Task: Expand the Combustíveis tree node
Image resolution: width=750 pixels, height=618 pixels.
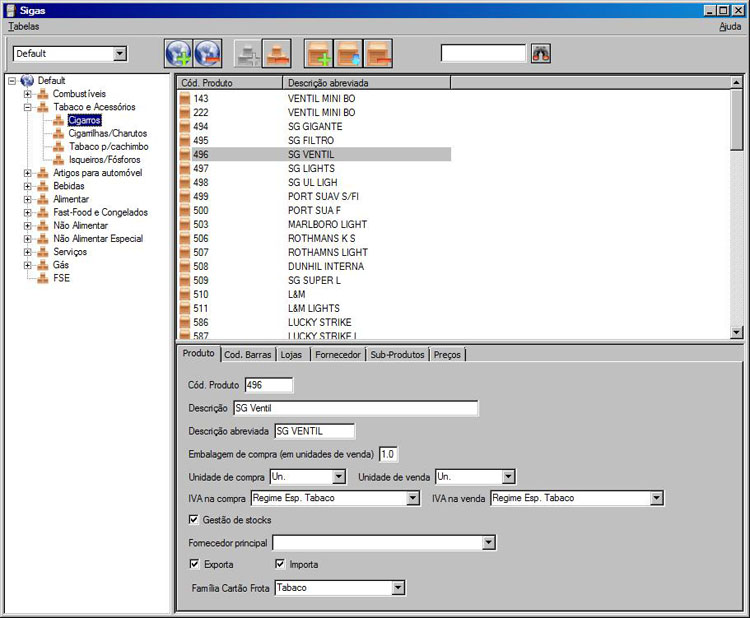Action: point(28,94)
